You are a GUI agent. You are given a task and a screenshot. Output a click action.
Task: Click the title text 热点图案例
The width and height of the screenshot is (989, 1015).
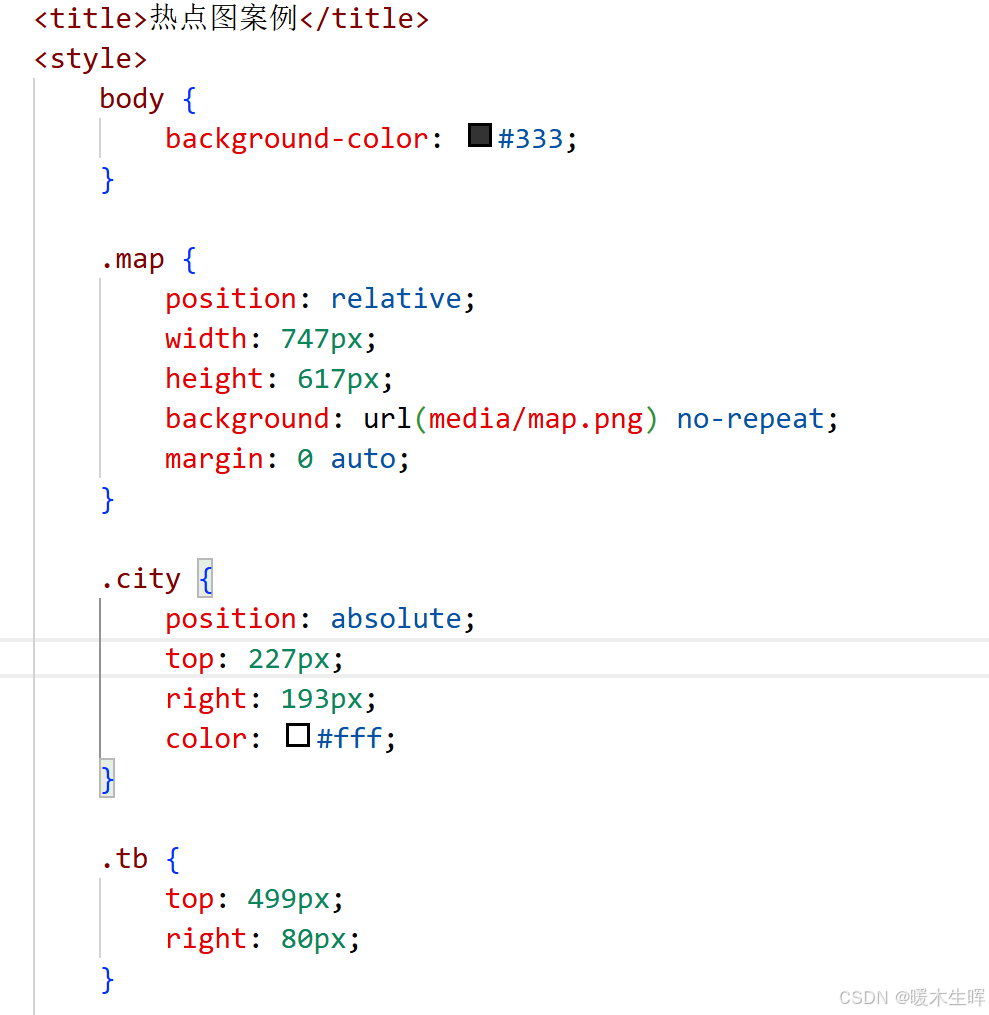coord(223,18)
